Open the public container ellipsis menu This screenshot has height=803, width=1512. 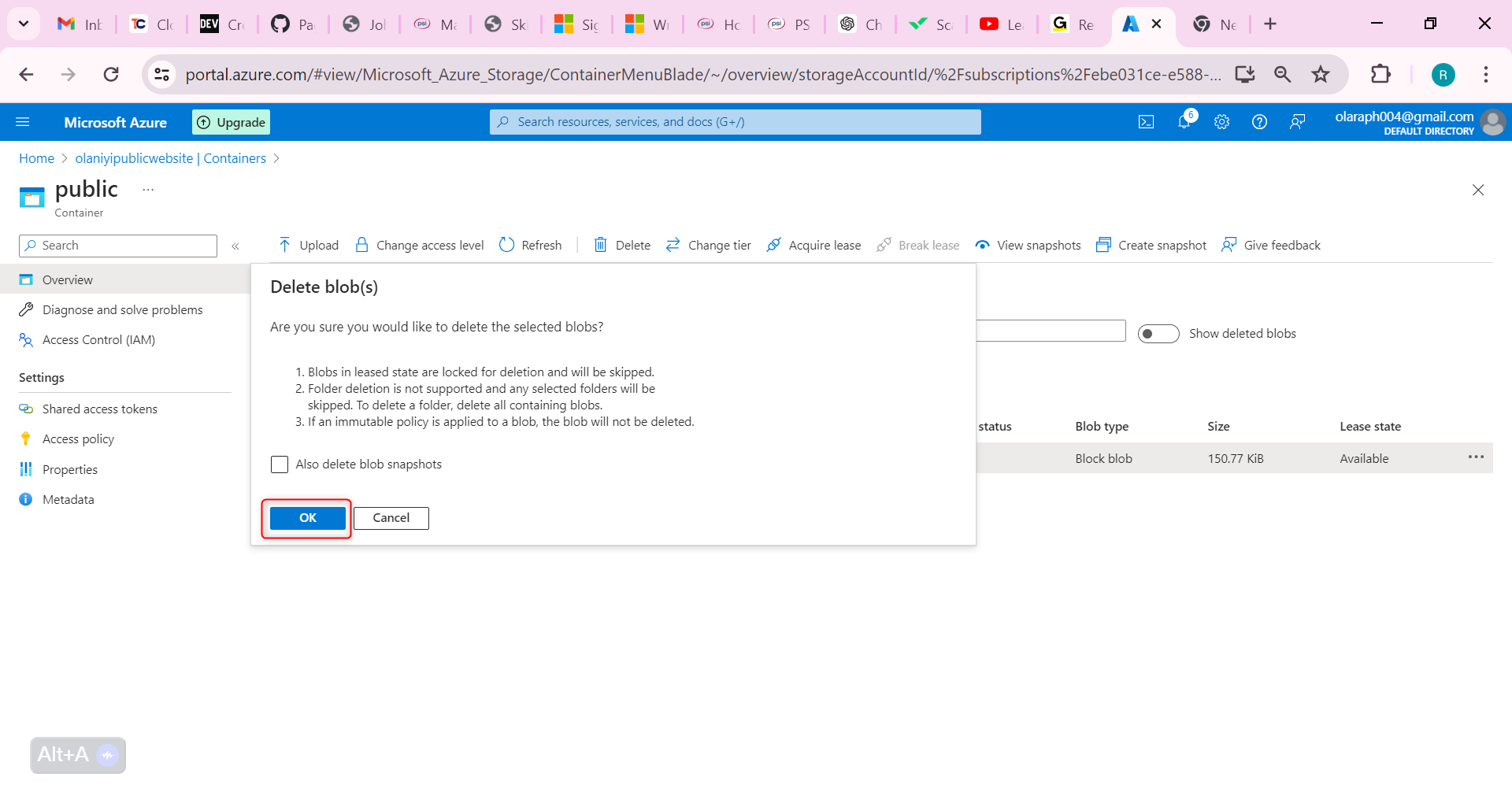point(148,190)
